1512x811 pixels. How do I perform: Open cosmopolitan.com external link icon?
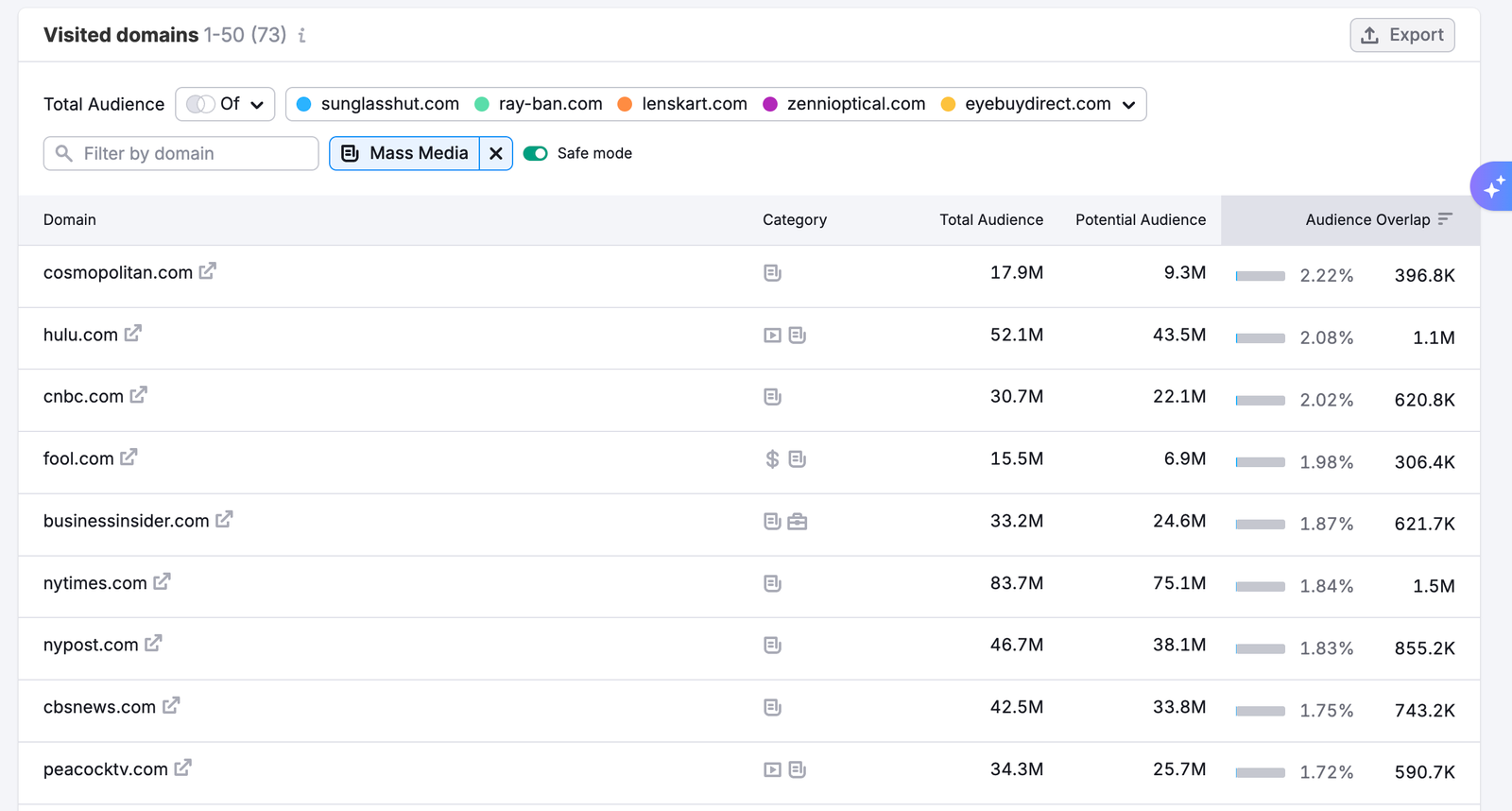point(208,271)
